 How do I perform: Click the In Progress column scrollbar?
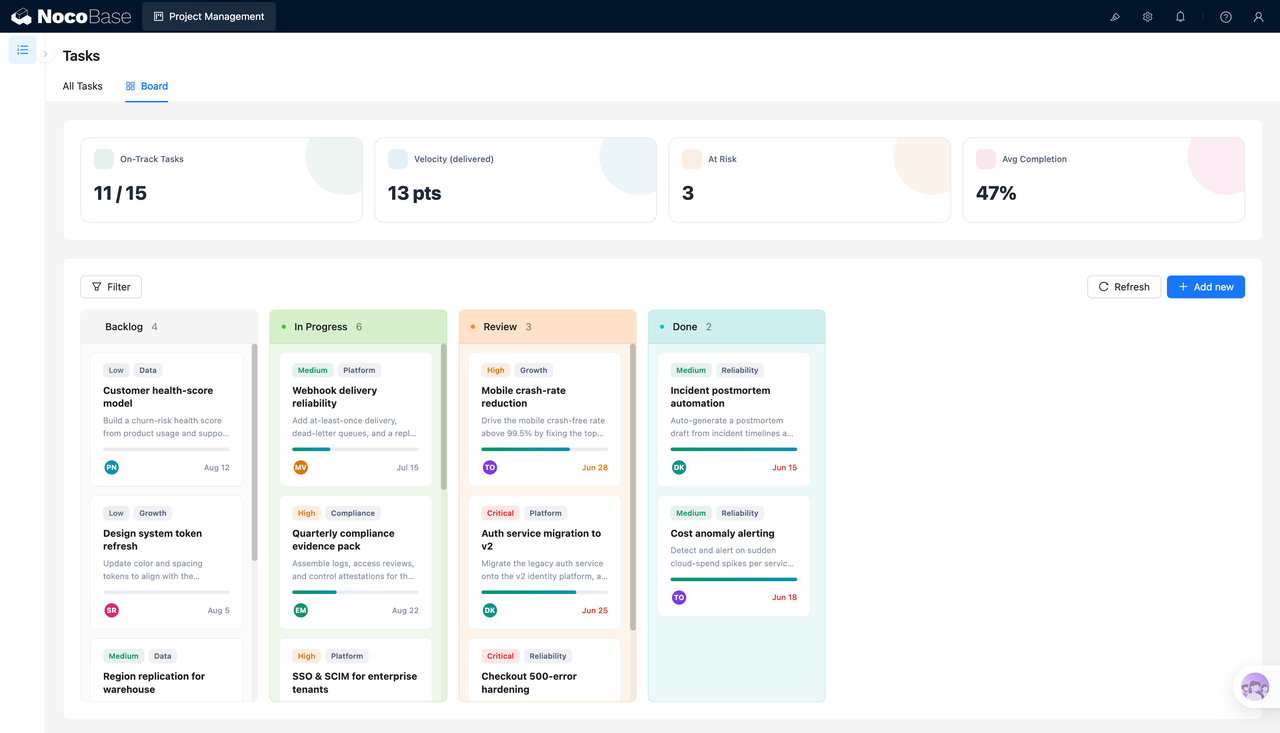(x=443, y=417)
